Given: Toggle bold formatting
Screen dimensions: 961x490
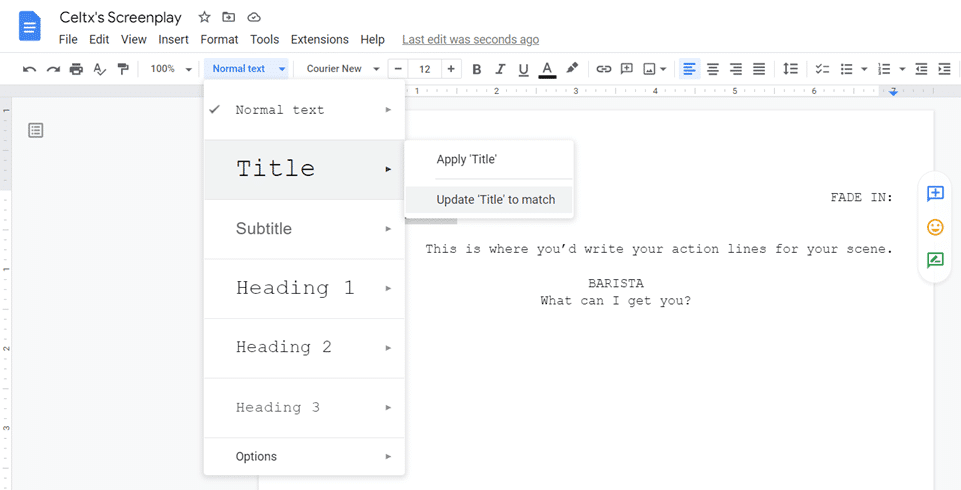Looking at the screenshot, I should pyautogui.click(x=477, y=69).
